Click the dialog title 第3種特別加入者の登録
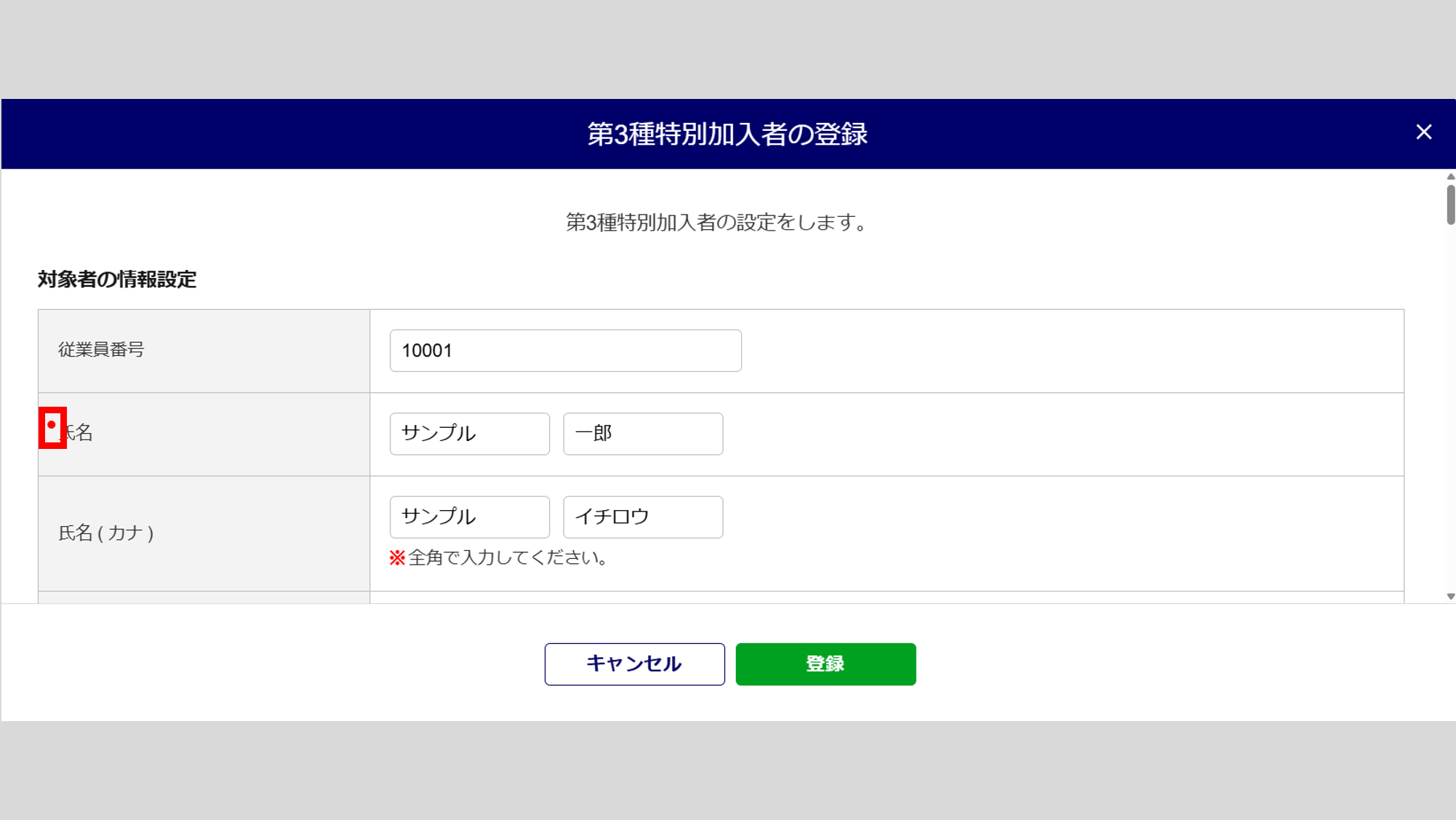This screenshot has width=1456, height=820. click(727, 135)
